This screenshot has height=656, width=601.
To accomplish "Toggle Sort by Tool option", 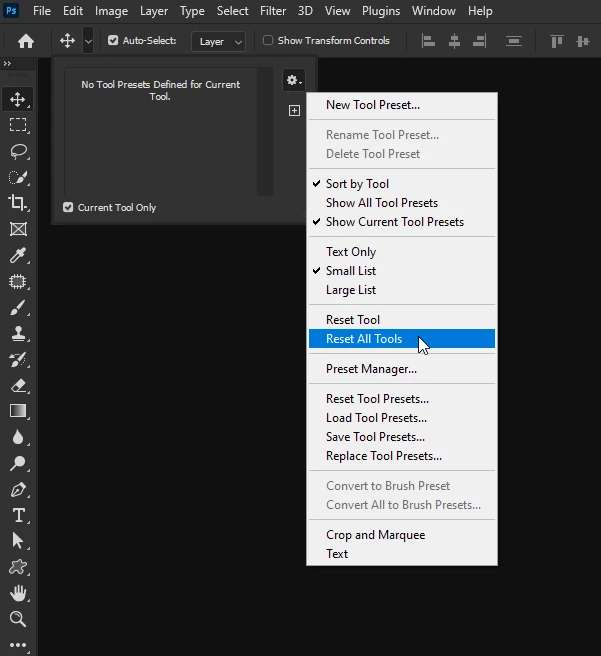I will click(357, 184).
